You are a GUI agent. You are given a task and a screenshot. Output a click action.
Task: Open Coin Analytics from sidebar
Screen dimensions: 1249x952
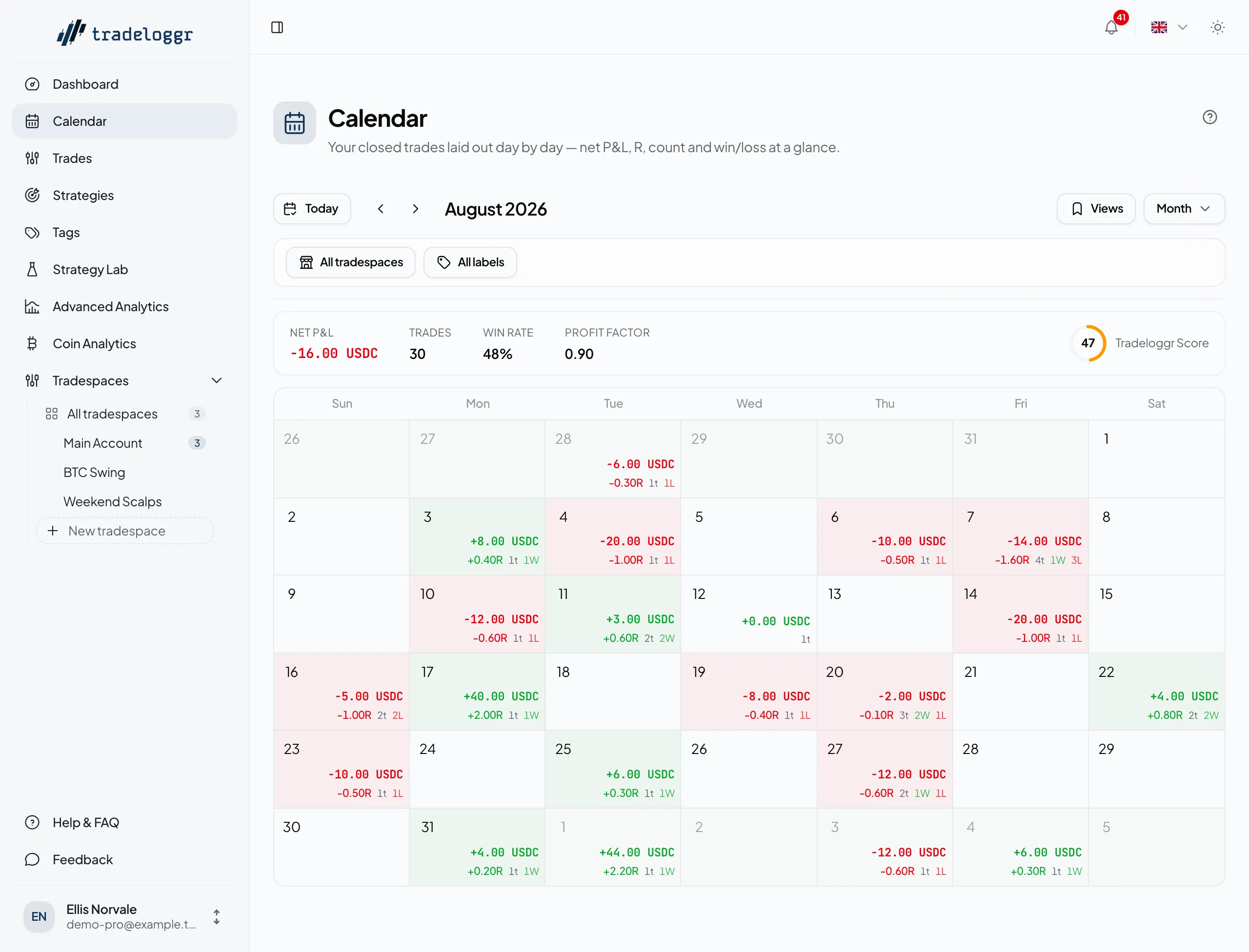(x=124, y=344)
